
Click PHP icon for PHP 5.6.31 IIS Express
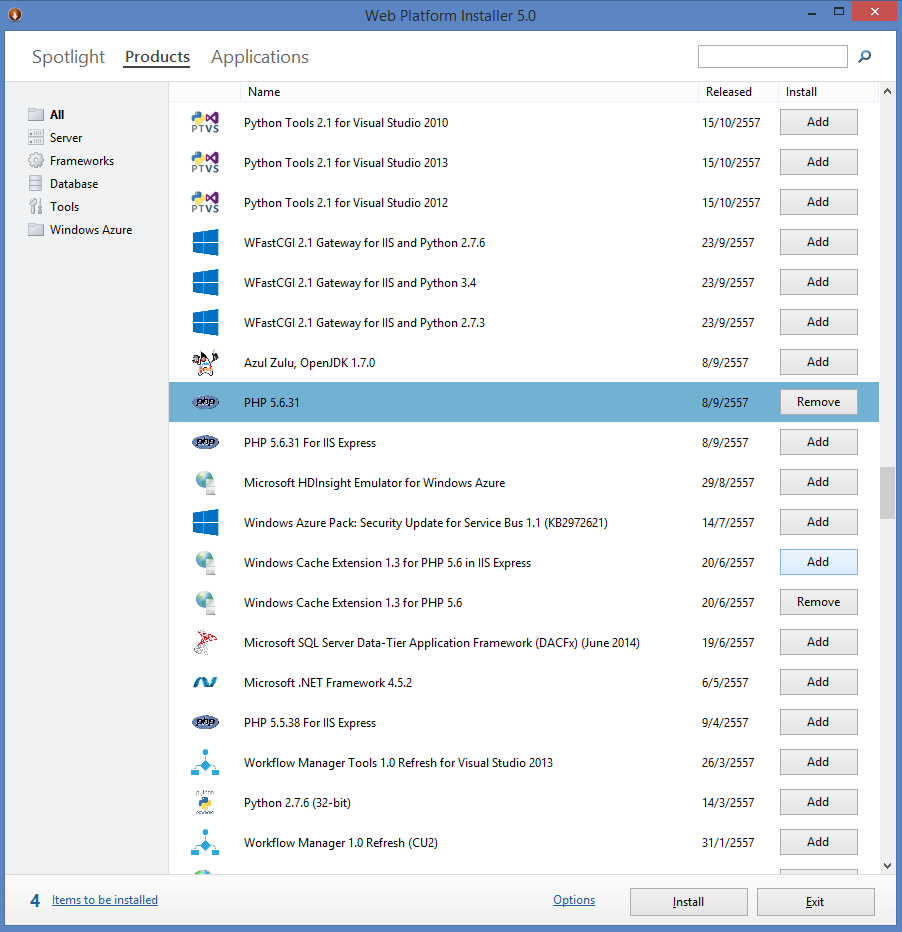tap(205, 442)
